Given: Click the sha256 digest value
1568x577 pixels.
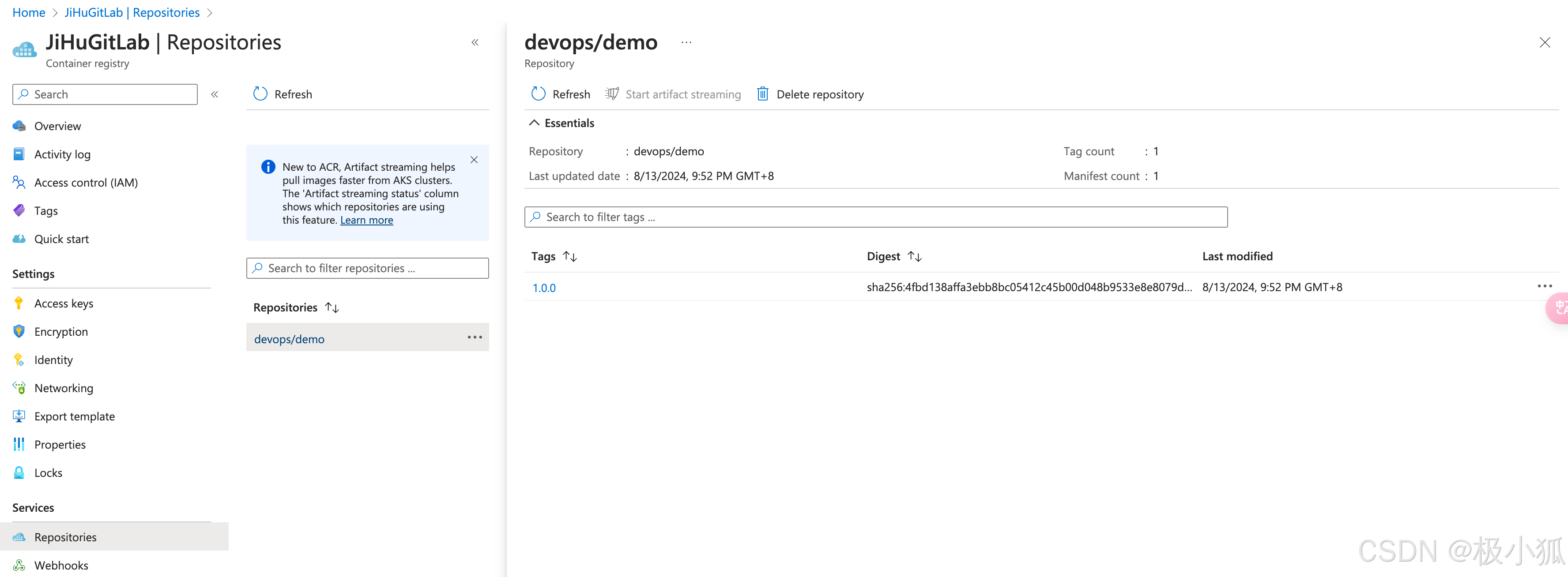Looking at the screenshot, I should pyautogui.click(x=1029, y=287).
